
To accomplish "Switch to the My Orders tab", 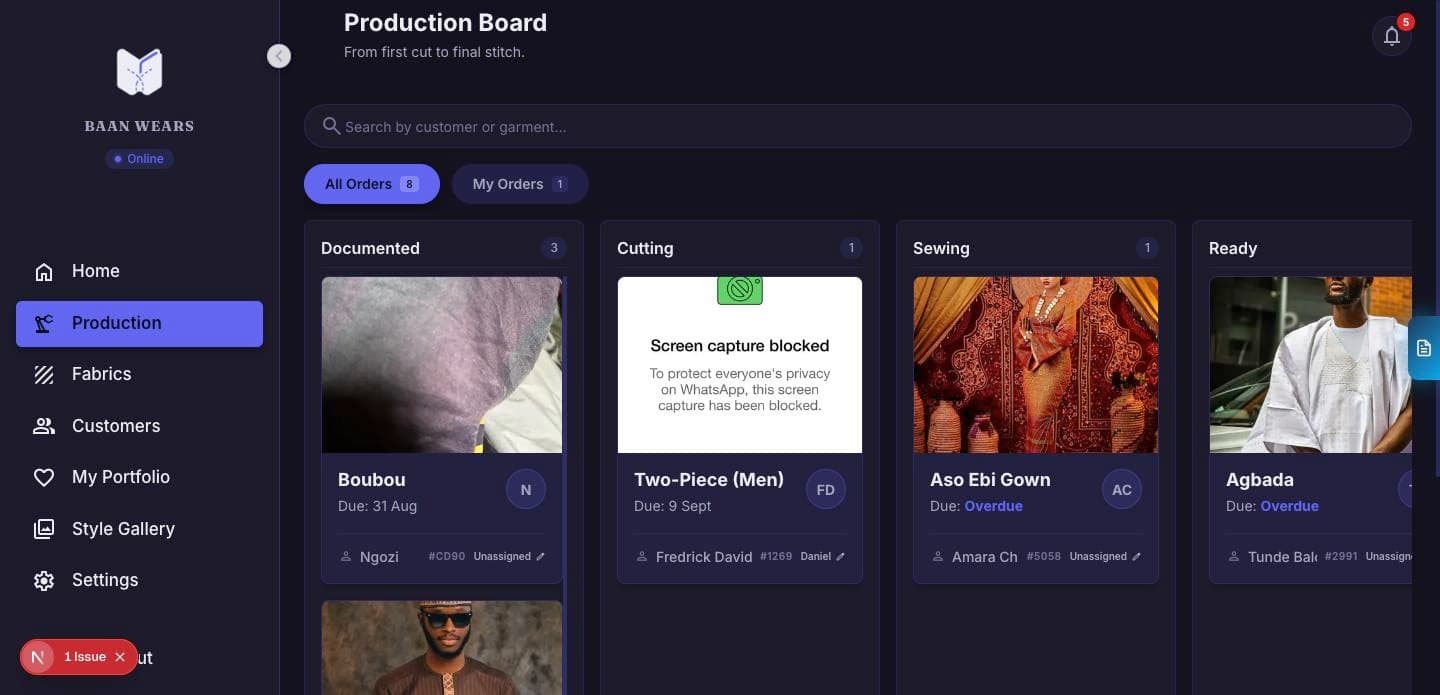I will click(520, 184).
